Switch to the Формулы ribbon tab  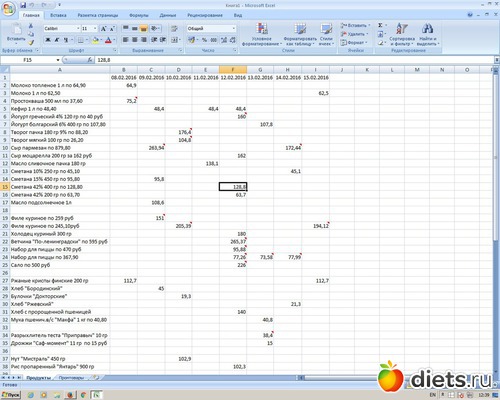point(139,15)
